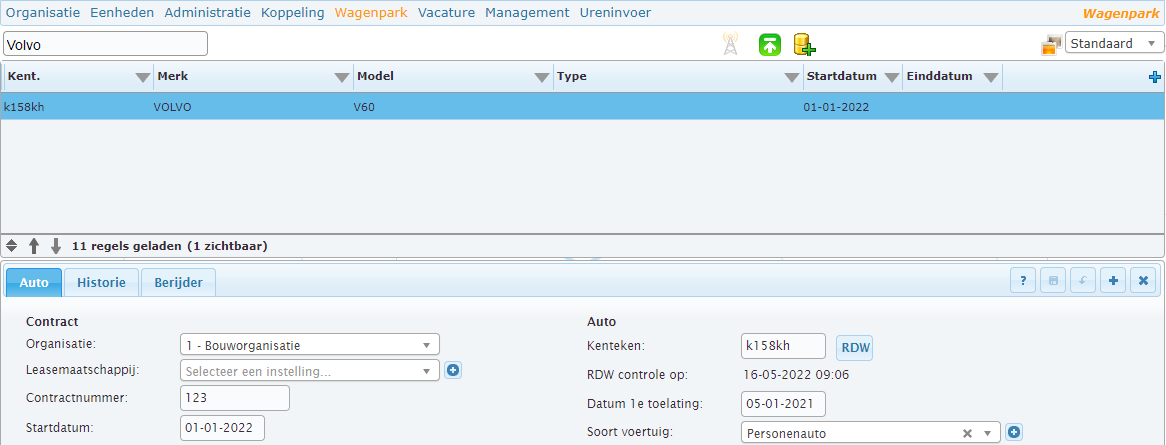Select the k158kh cell in the table
This screenshot has width=1166, height=445.
25,106
